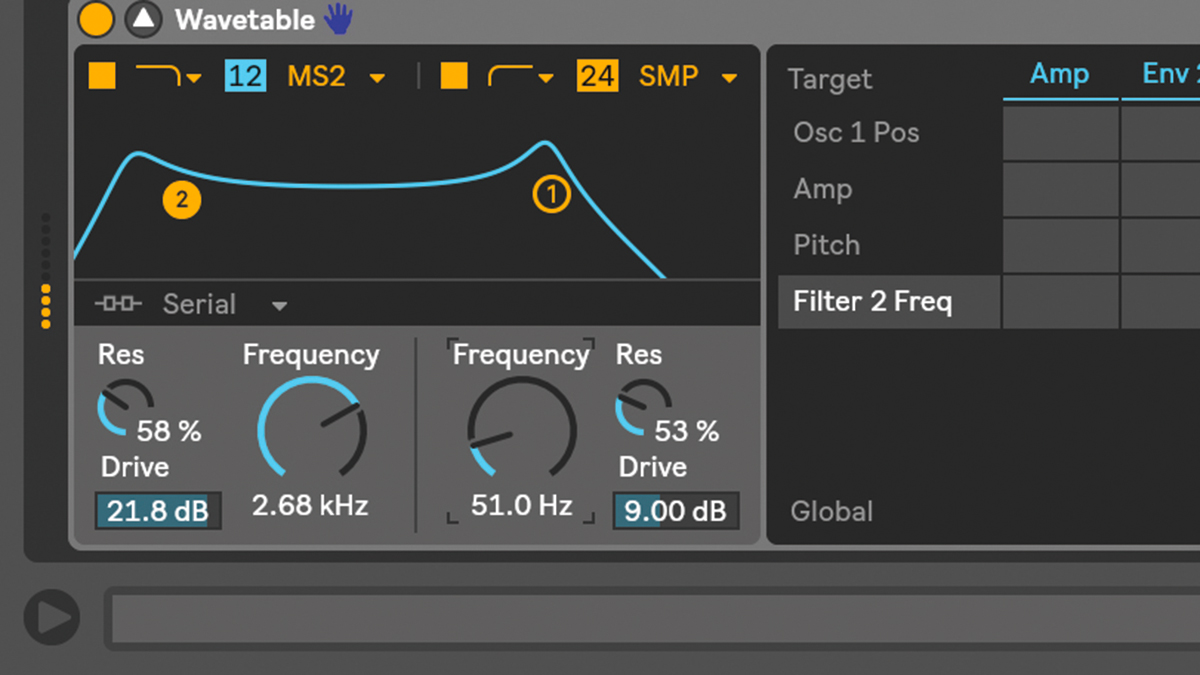
Task: Select the 51.0 Hz frequency value
Action: (520, 505)
